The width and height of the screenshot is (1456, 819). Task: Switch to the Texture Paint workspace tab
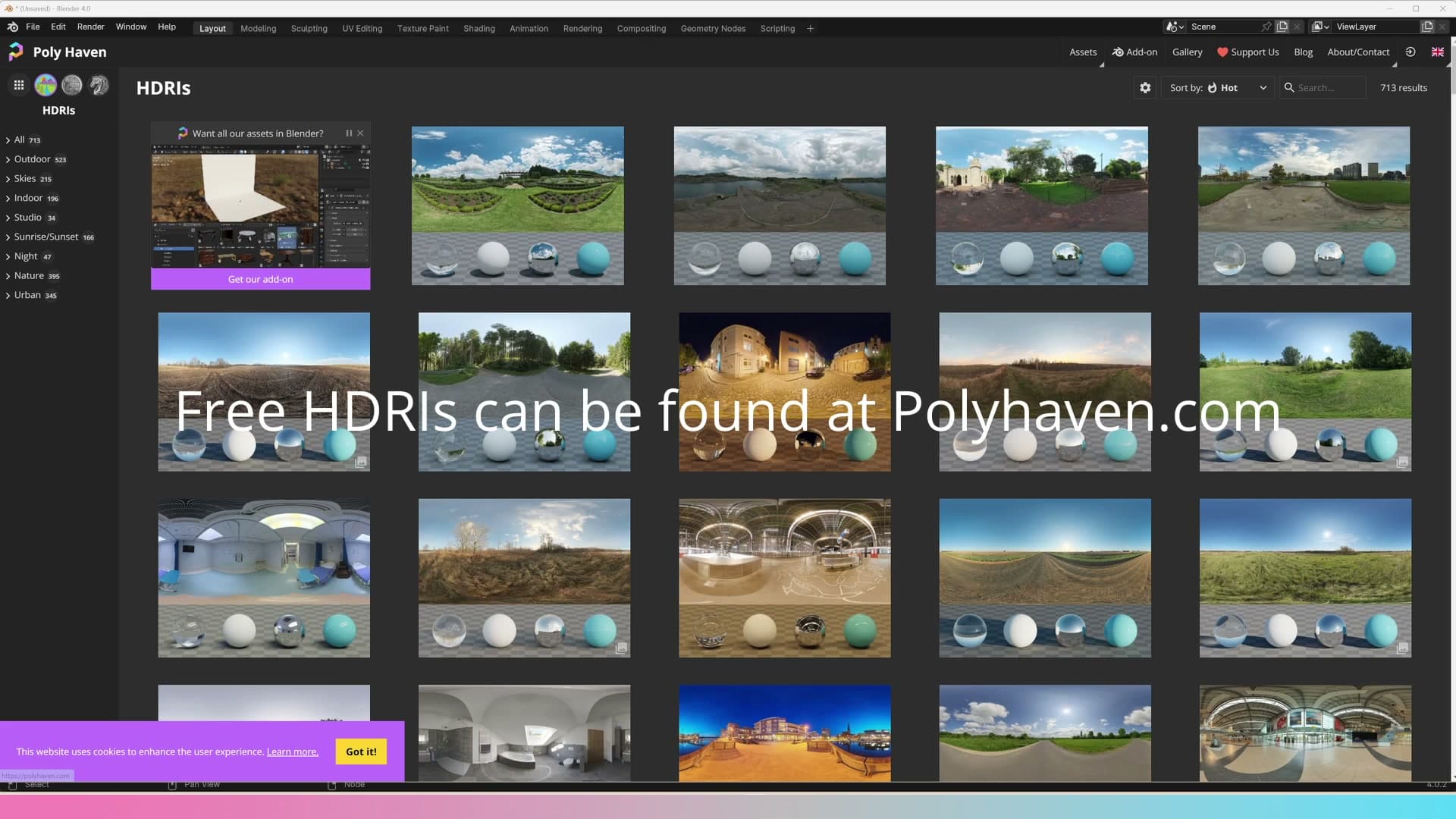coord(423,29)
